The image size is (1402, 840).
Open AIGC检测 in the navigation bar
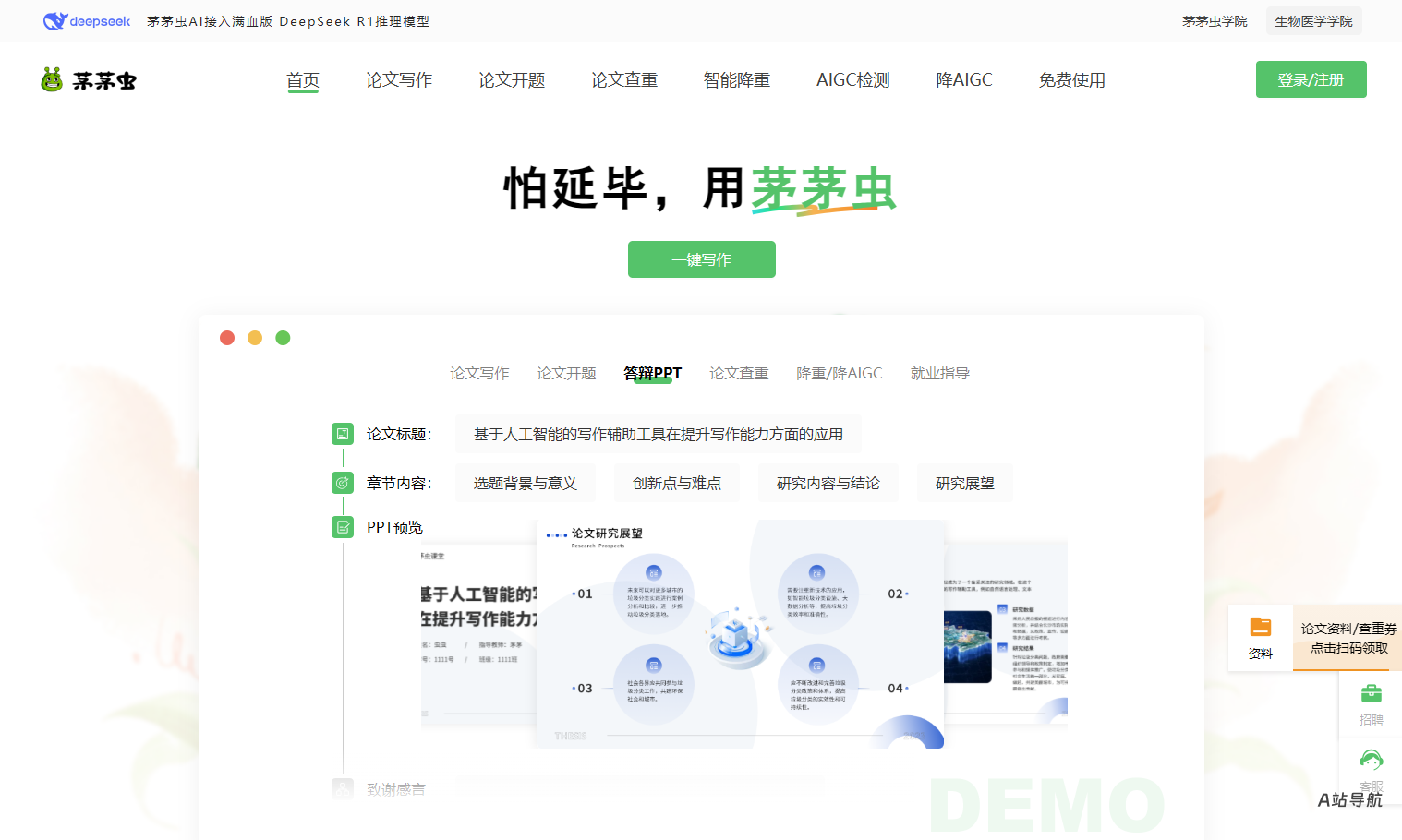853,80
